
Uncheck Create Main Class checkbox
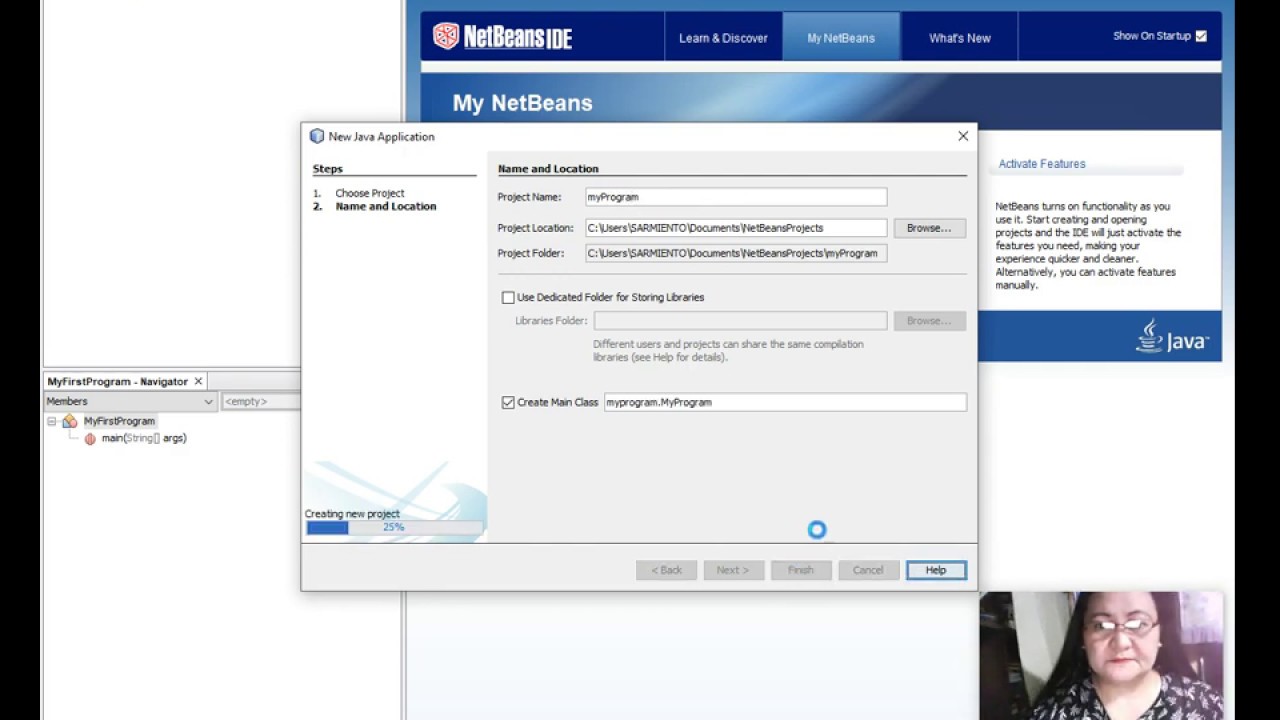point(508,402)
